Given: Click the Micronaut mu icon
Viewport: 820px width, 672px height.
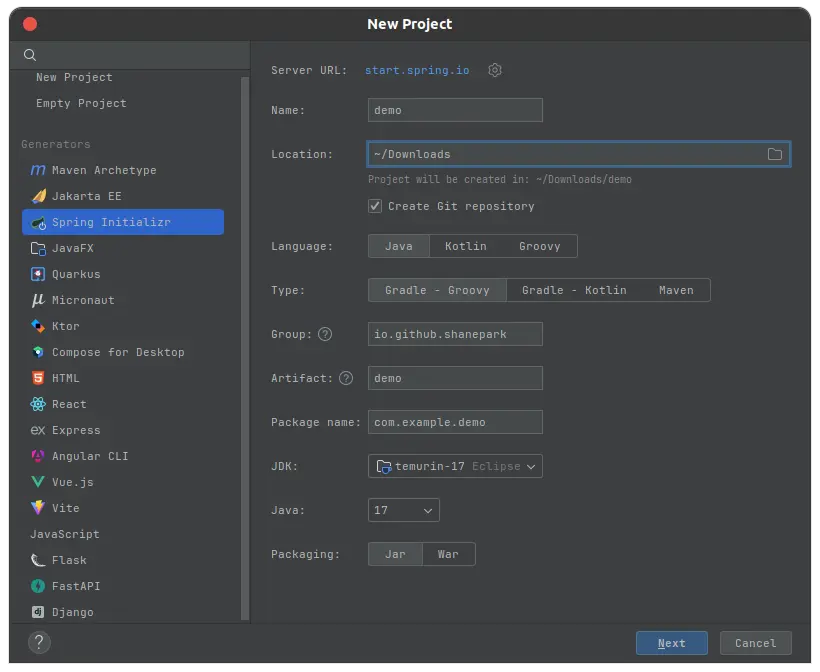Looking at the screenshot, I should pyautogui.click(x=38, y=300).
